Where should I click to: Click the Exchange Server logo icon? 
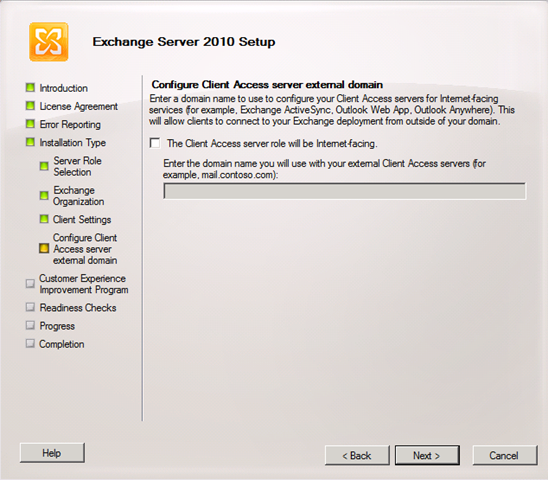click(49, 42)
